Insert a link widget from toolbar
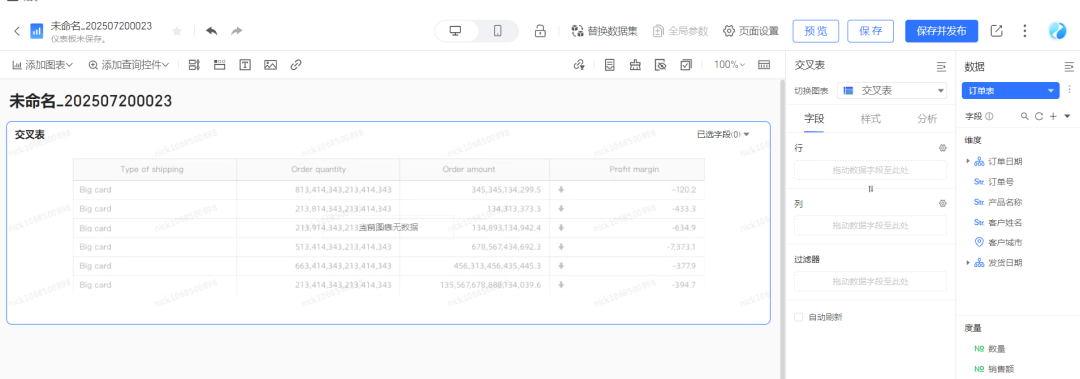This screenshot has height=379, width=1080. coord(296,65)
